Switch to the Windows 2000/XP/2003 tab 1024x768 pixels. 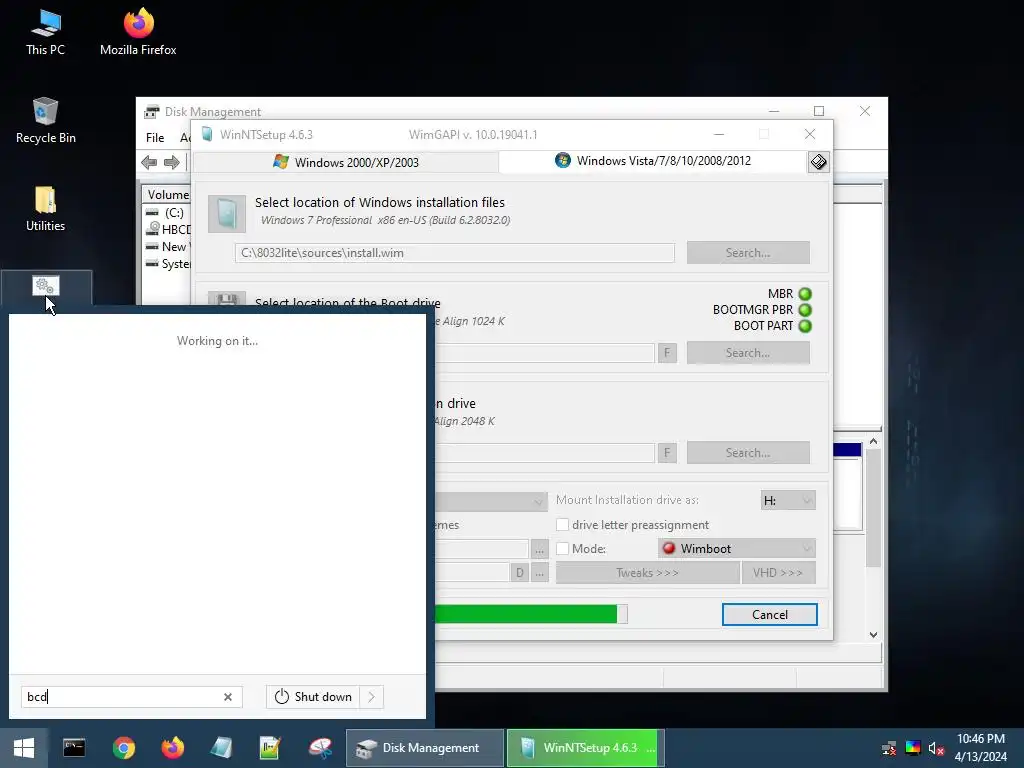(x=346, y=162)
